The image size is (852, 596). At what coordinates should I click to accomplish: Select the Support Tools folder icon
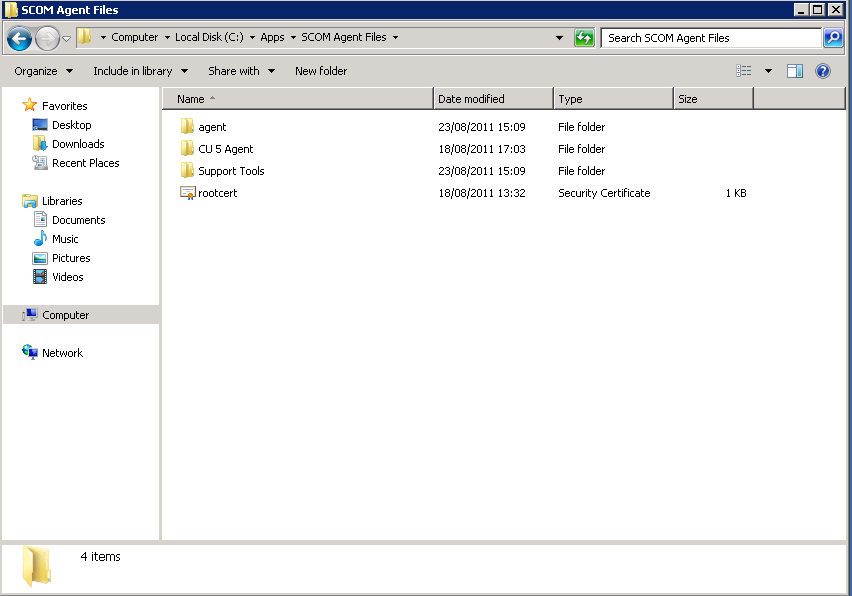click(187, 171)
